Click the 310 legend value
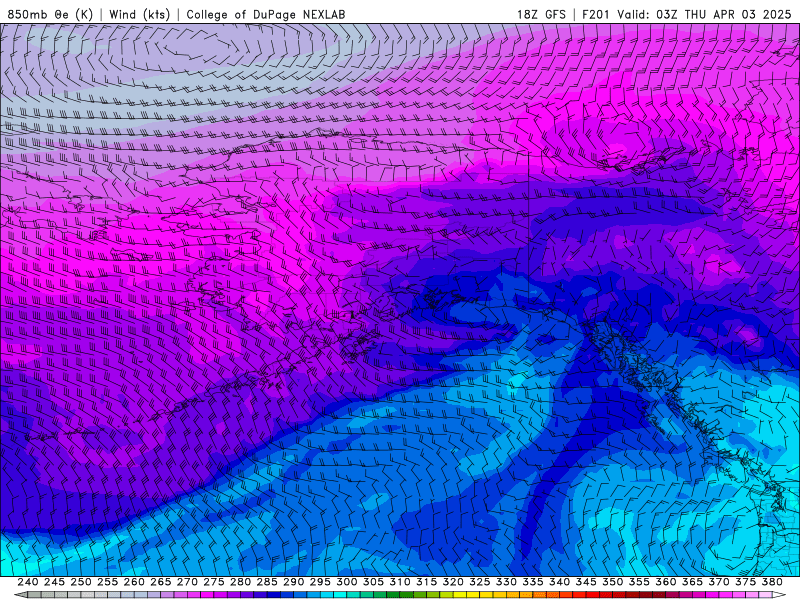The width and height of the screenshot is (800, 600). click(x=400, y=582)
